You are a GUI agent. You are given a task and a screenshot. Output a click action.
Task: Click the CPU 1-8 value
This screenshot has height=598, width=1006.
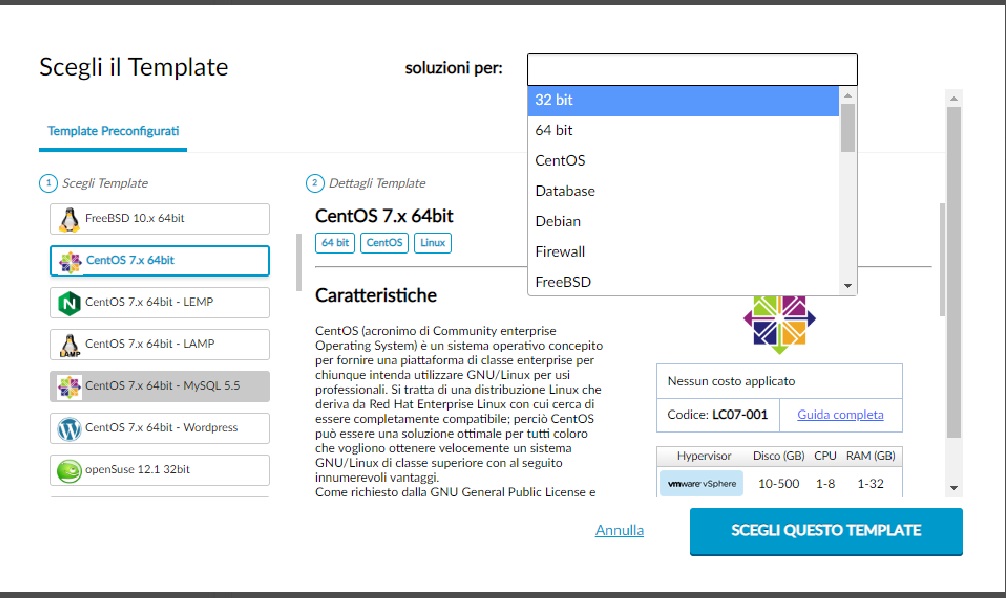825,484
